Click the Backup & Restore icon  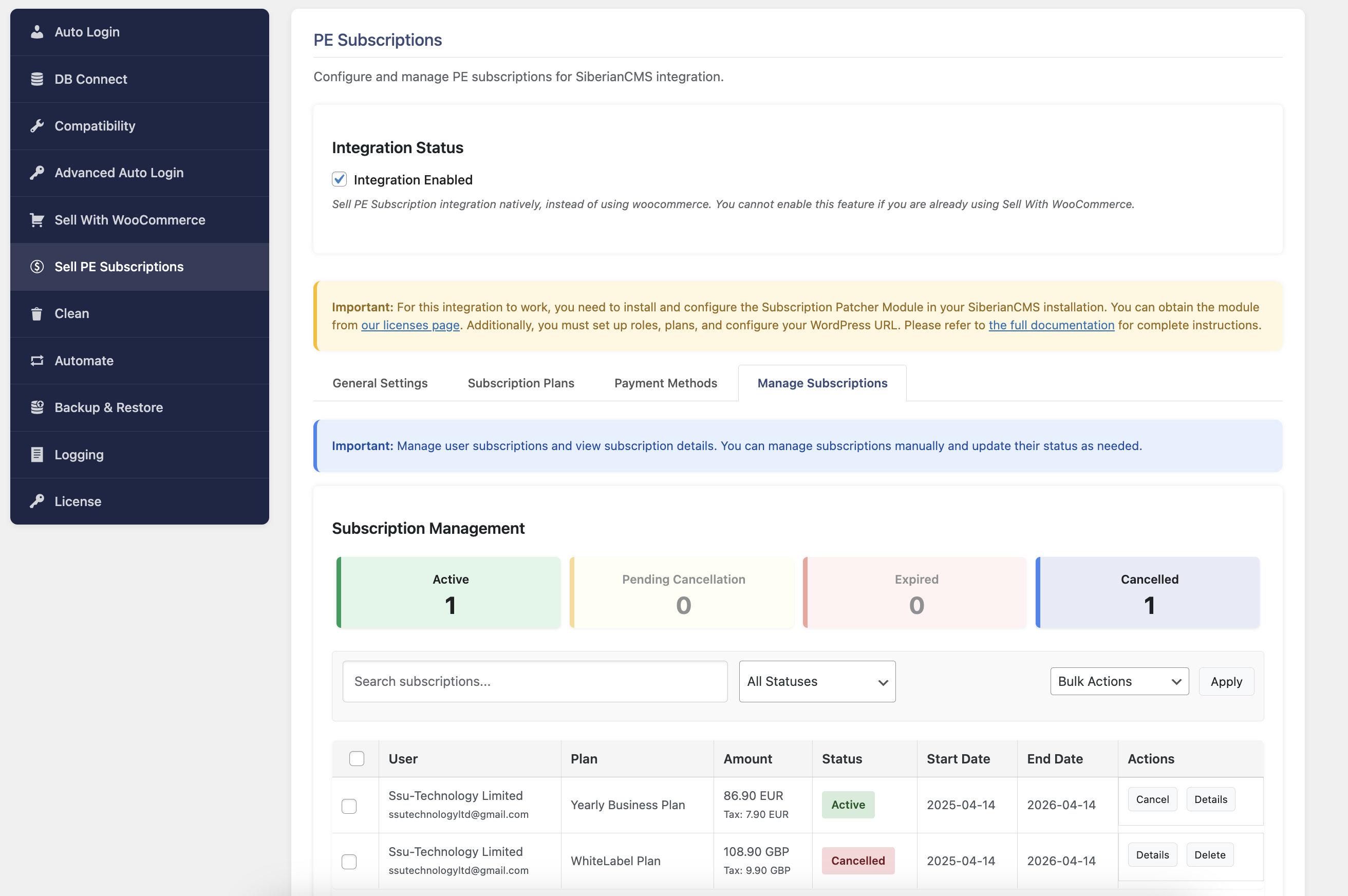pyautogui.click(x=37, y=407)
